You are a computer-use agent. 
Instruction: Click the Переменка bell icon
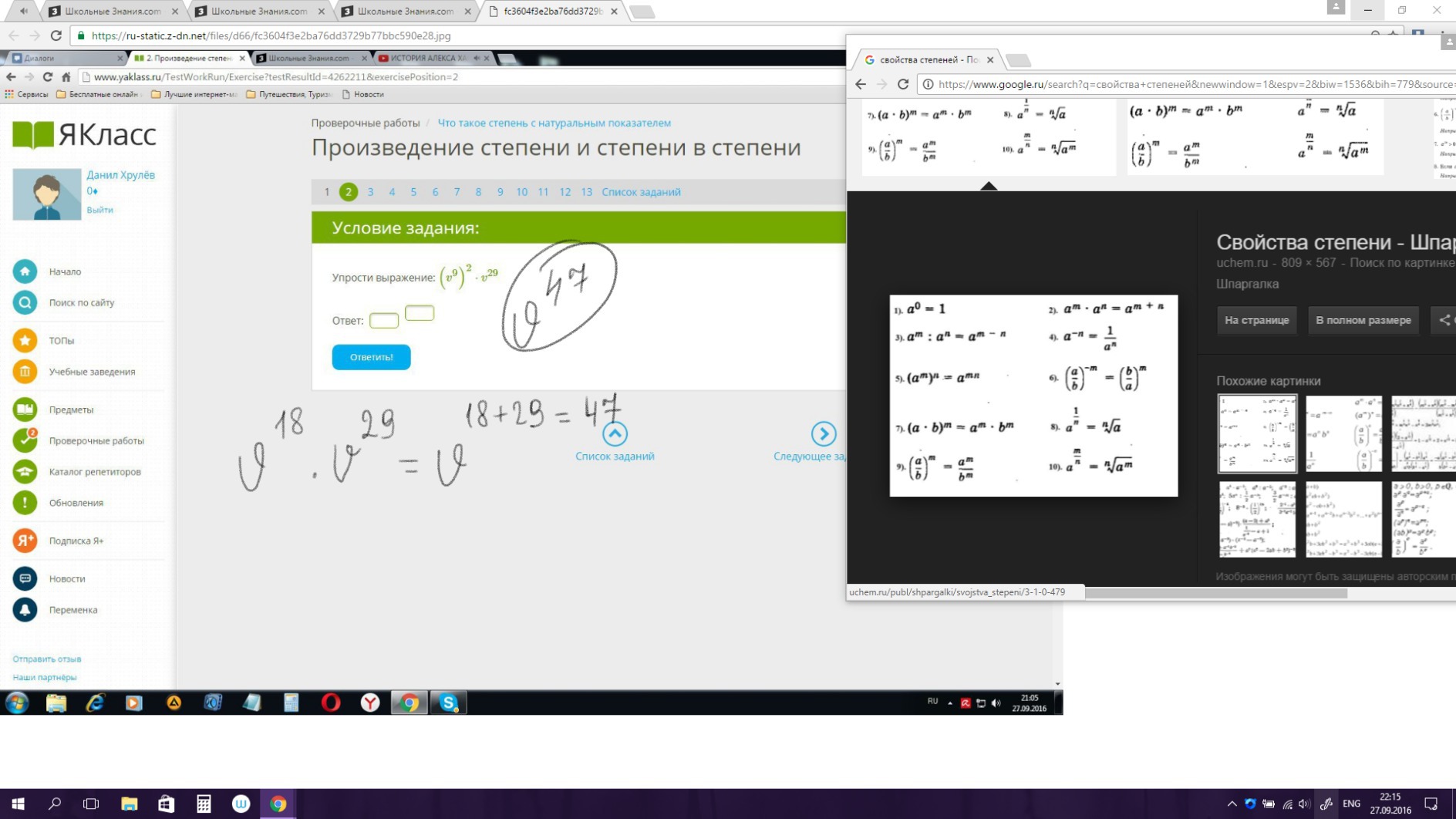tap(25, 610)
